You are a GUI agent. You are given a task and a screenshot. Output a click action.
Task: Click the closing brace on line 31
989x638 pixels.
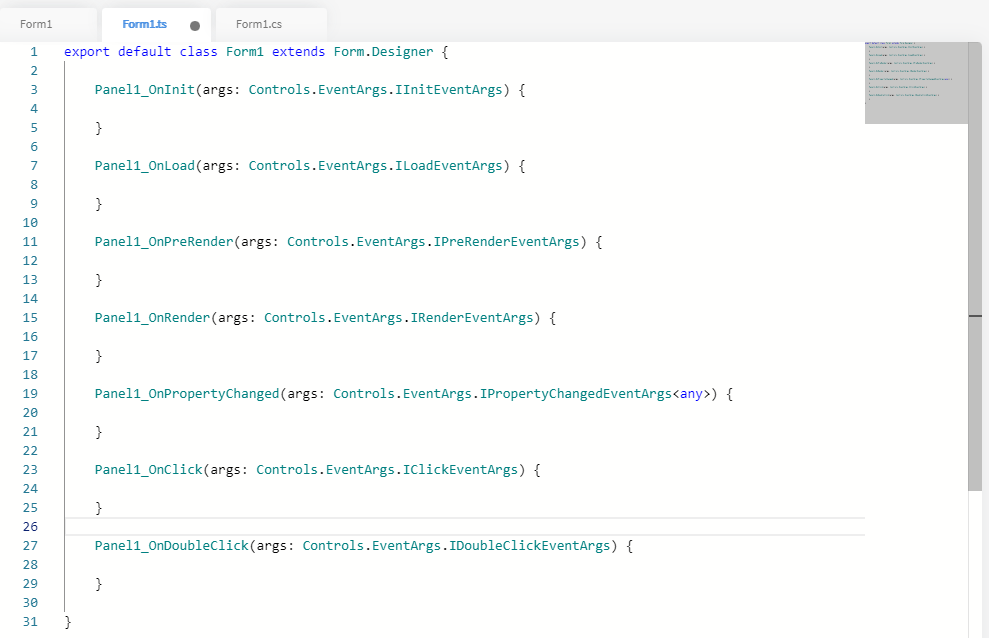click(68, 622)
